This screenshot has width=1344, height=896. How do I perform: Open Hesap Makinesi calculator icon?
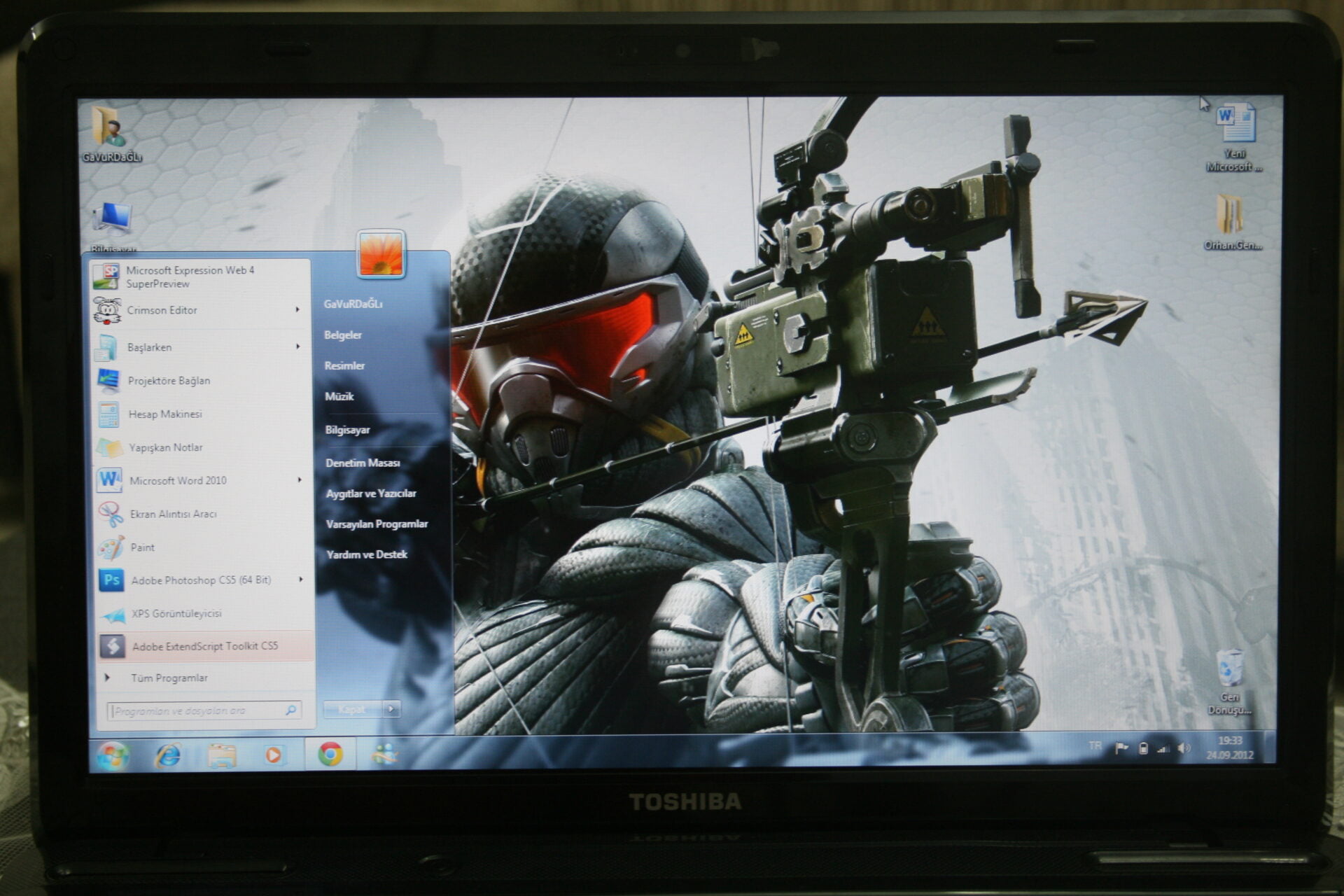click(108, 414)
